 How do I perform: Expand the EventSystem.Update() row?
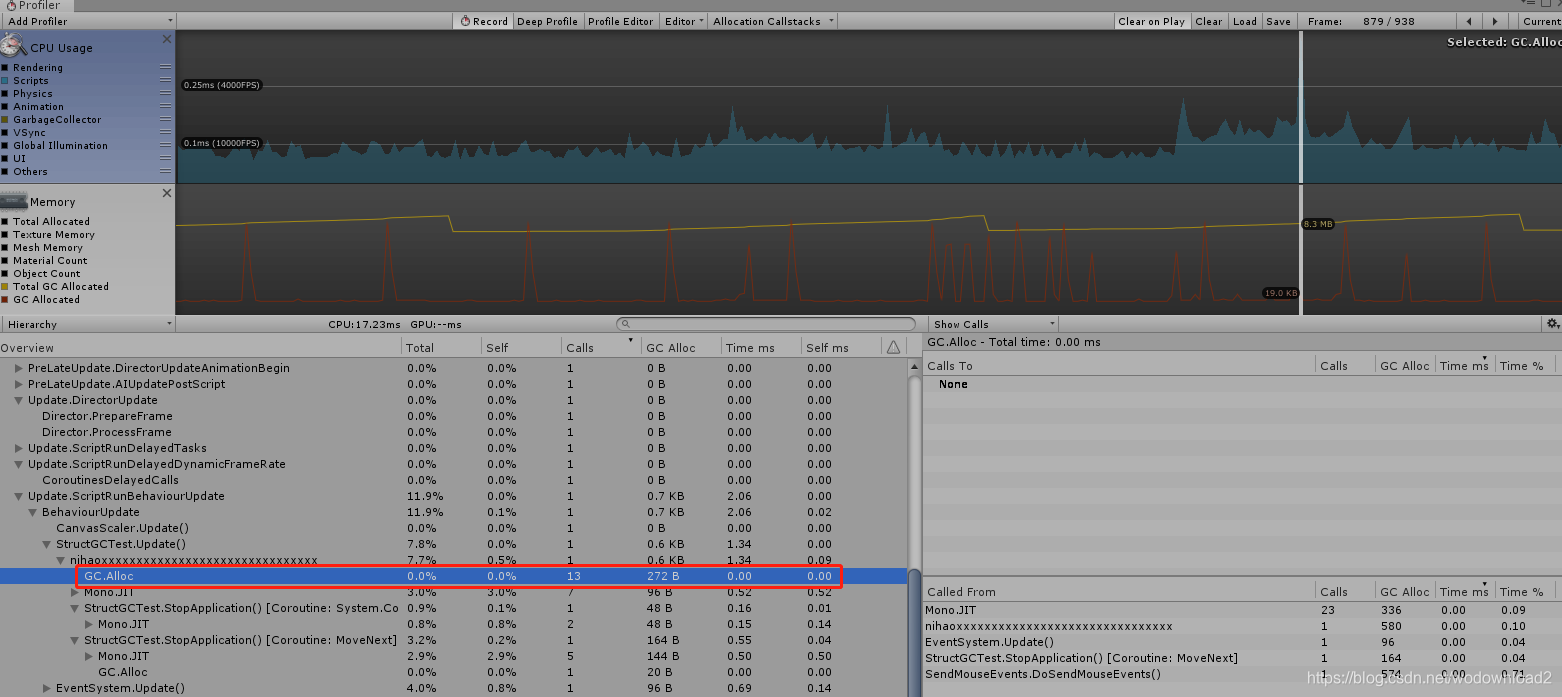[x=47, y=688]
